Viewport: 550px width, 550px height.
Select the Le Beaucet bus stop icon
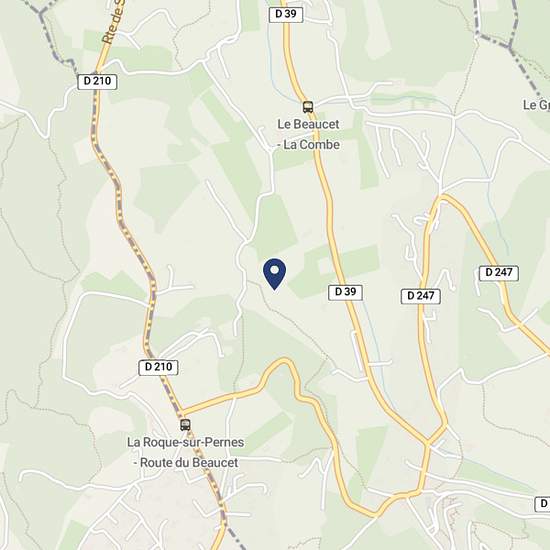coord(308,107)
